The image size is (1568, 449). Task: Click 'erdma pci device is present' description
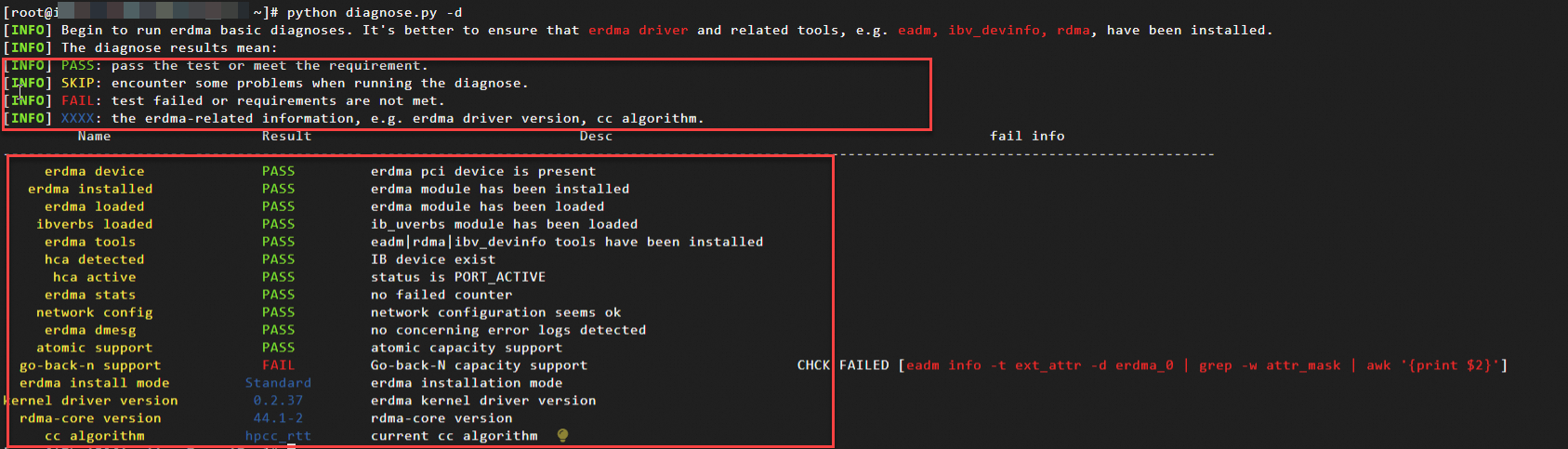[483, 171]
